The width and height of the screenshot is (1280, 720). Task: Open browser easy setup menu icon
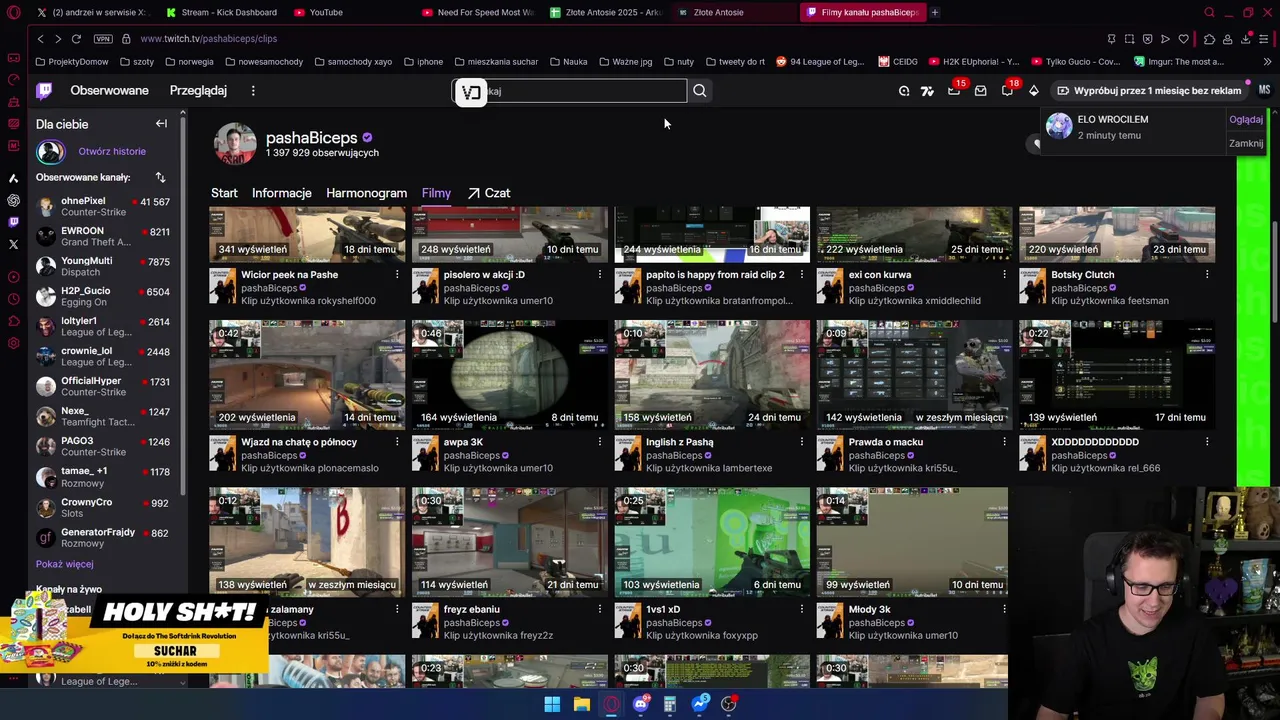[1265, 39]
